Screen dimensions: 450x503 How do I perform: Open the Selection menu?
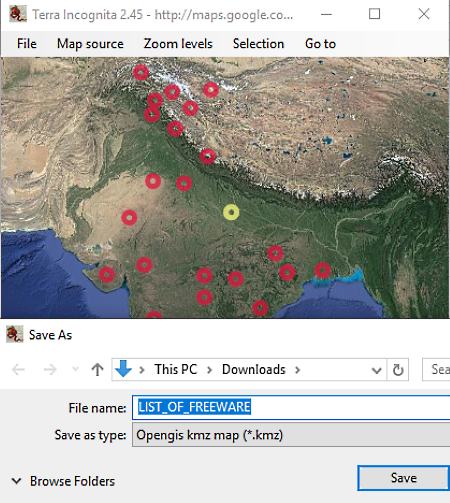pyautogui.click(x=258, y=44)
